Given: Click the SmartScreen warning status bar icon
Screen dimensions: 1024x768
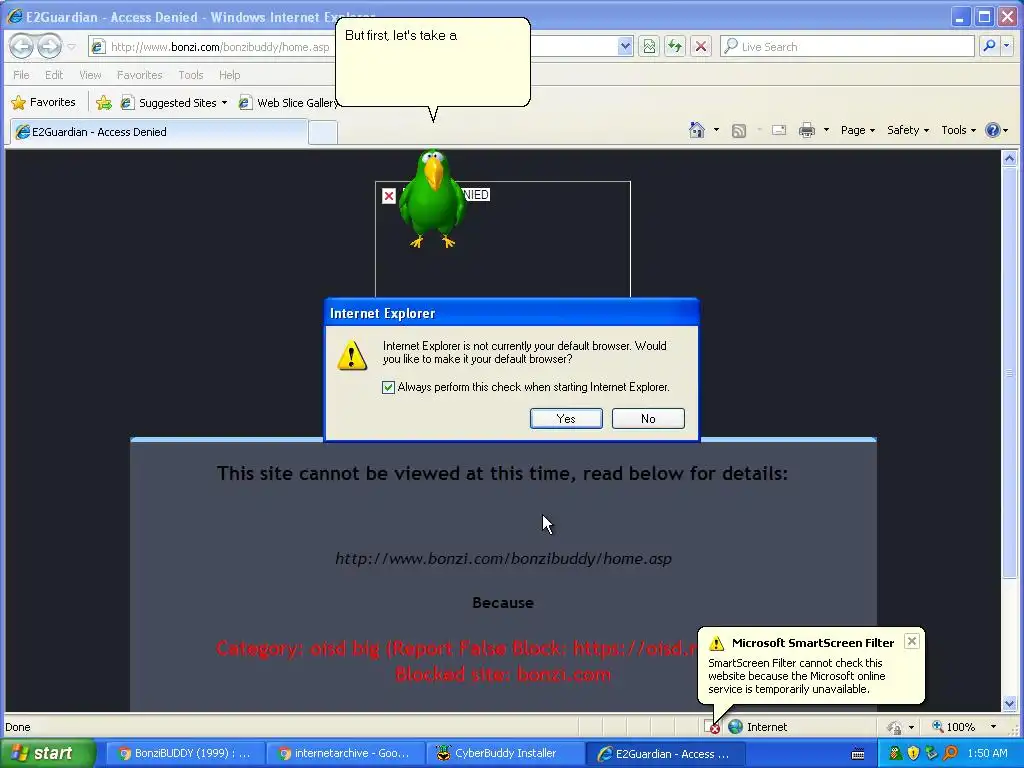Looking at the screenshot, I should point(712,727).
